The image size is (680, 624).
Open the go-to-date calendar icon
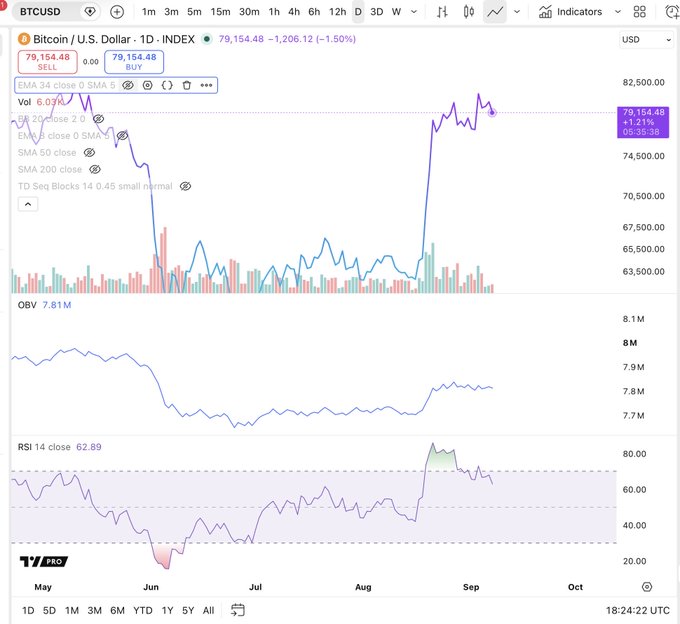click(238, 610)
